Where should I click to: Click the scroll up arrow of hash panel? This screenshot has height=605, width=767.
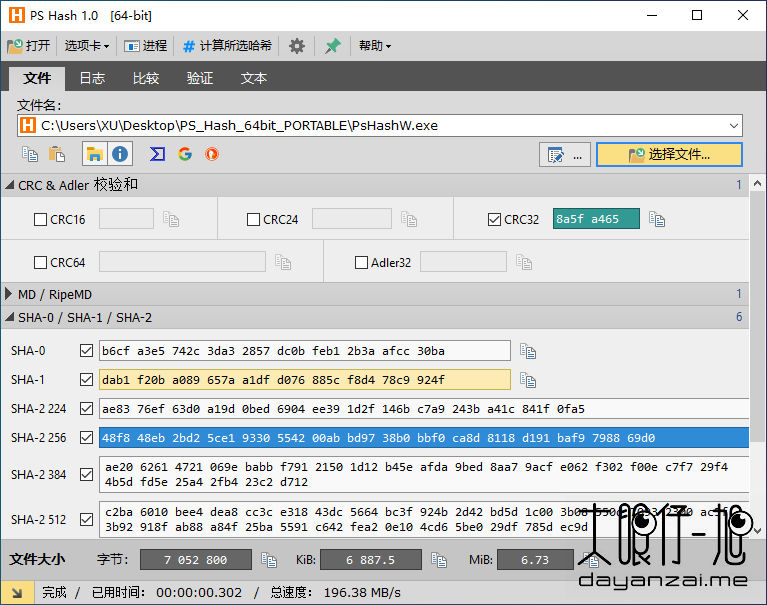[757, 184]
